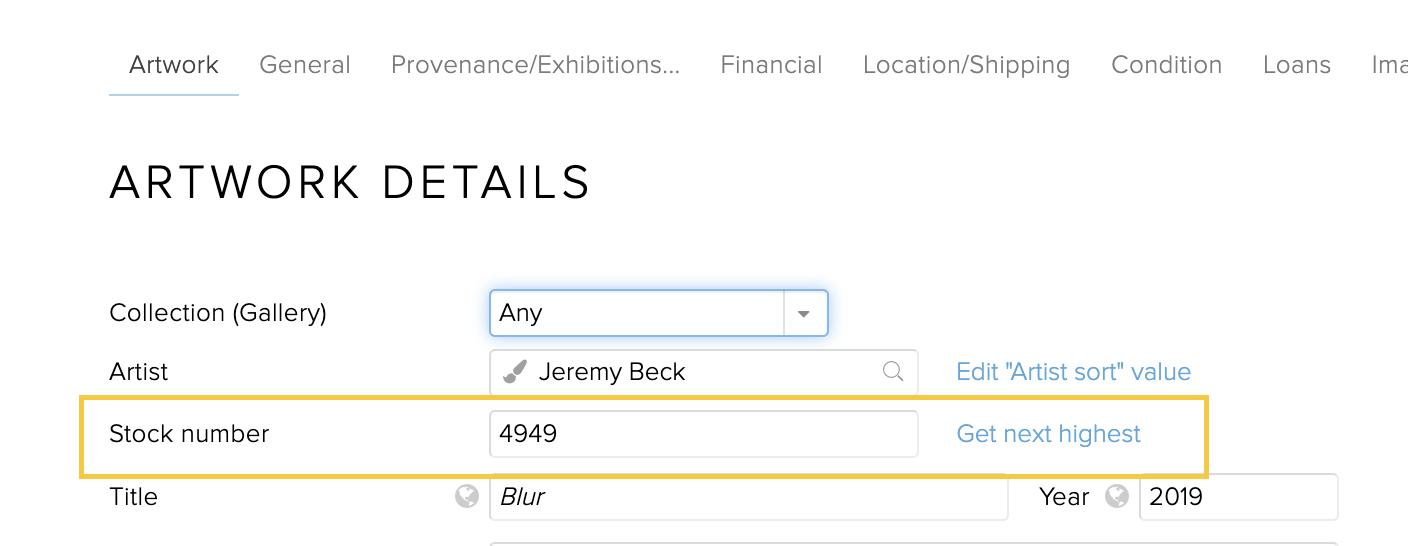Click the paintbrush icon in Artist field
Image resolution: width=1408 pixels, height=546 pixels.
(x=514, y=372)
